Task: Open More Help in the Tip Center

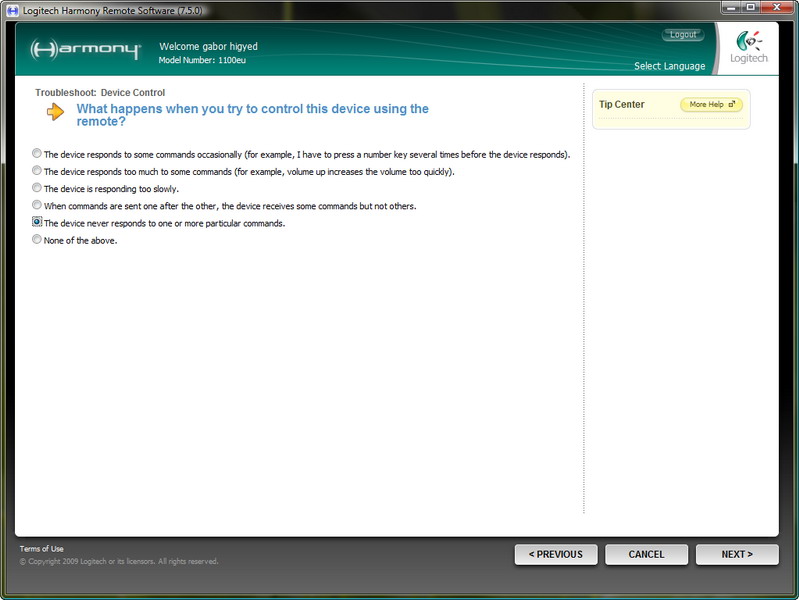Action: (711, 104)
